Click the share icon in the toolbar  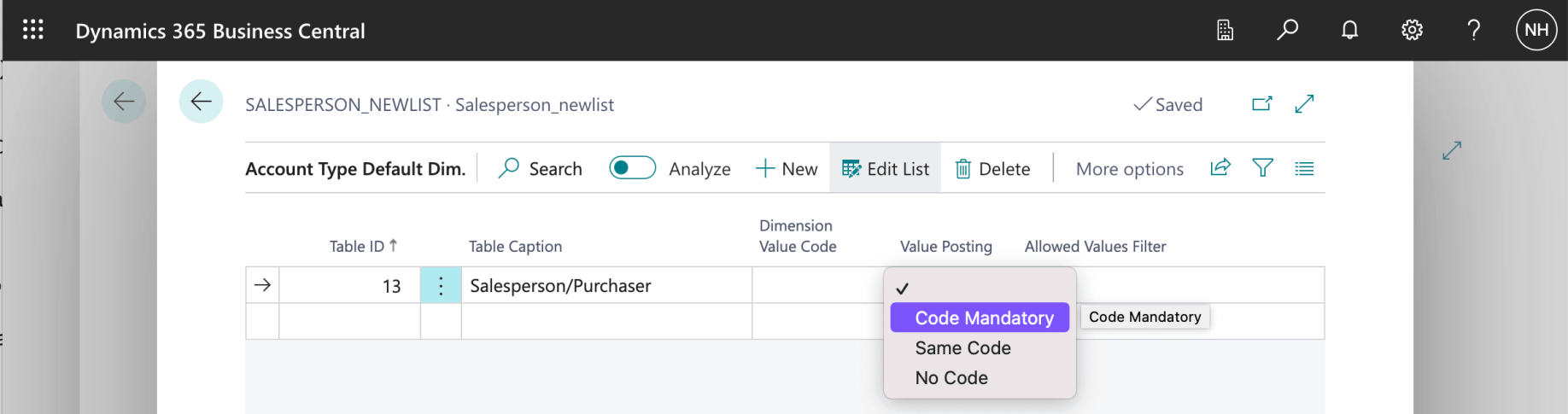(x=1220, y=168)
